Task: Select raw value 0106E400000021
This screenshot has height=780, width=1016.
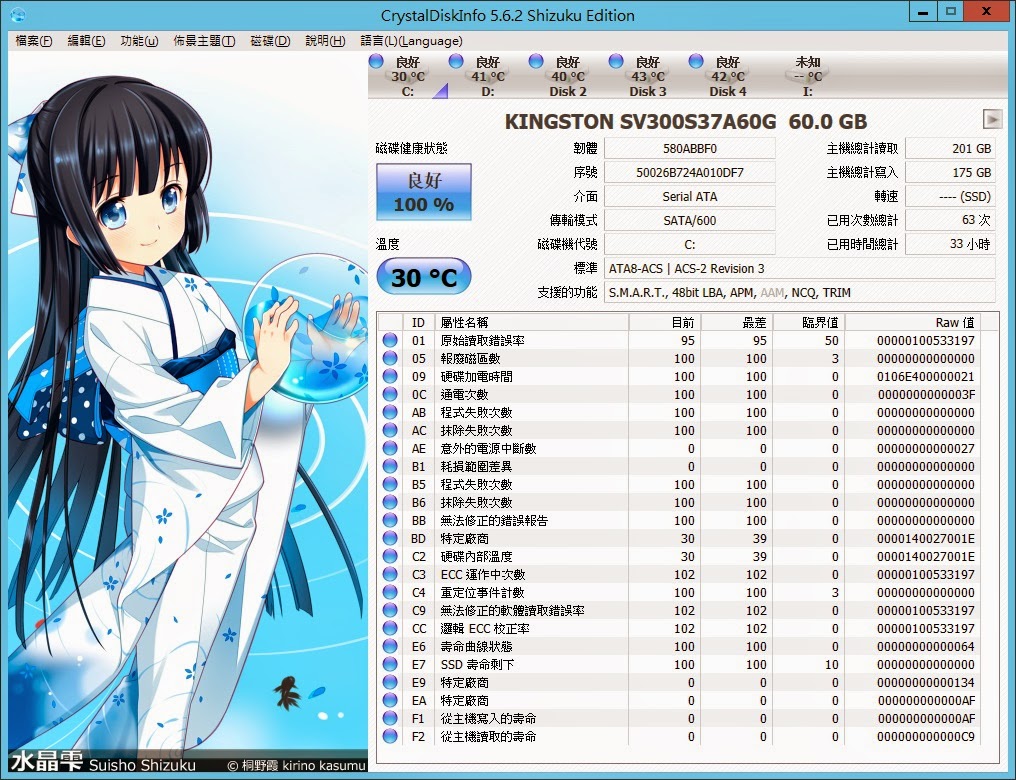Action: pos(925,376)
